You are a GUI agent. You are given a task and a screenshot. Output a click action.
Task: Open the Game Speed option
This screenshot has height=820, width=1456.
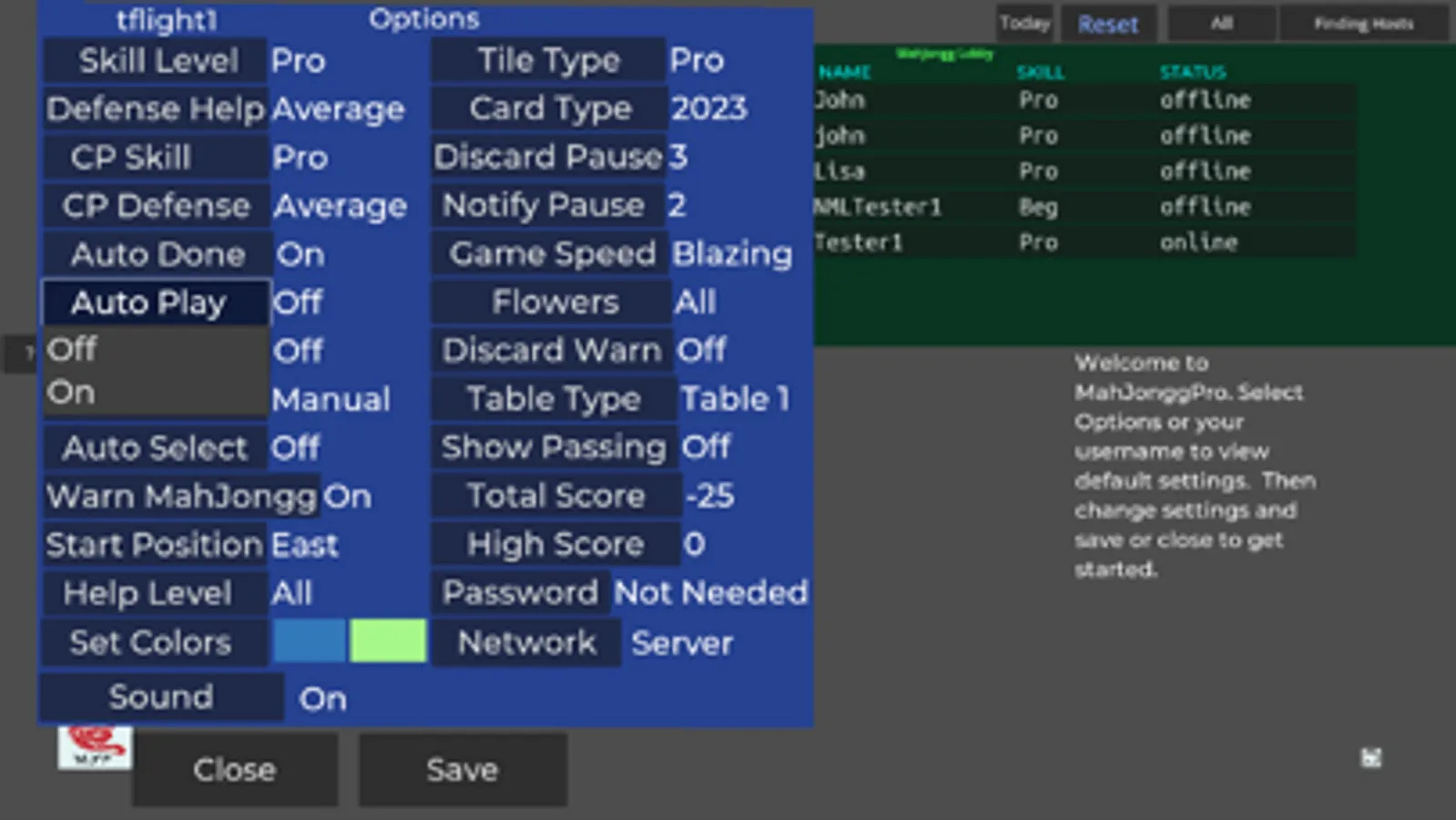pos(550,253)
